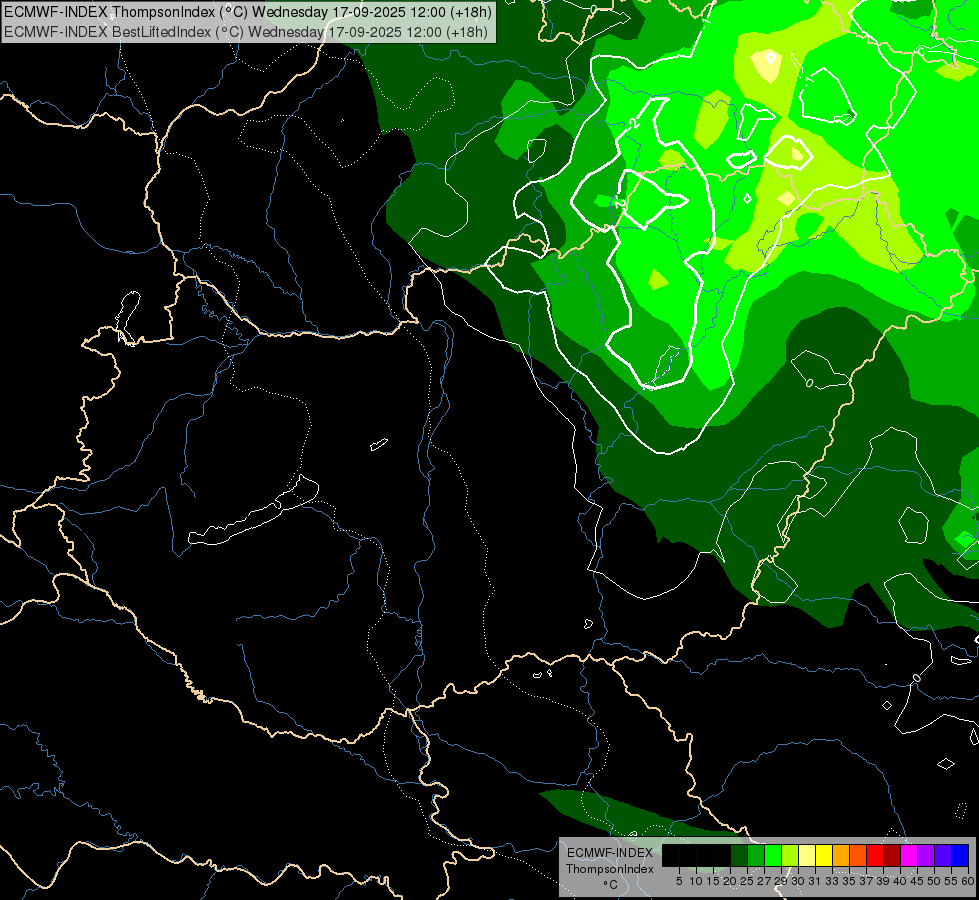Viewport: 979px width, 900px height.
Task: Select the medium green 25-27 legend swatch
Action: (756, 855)
